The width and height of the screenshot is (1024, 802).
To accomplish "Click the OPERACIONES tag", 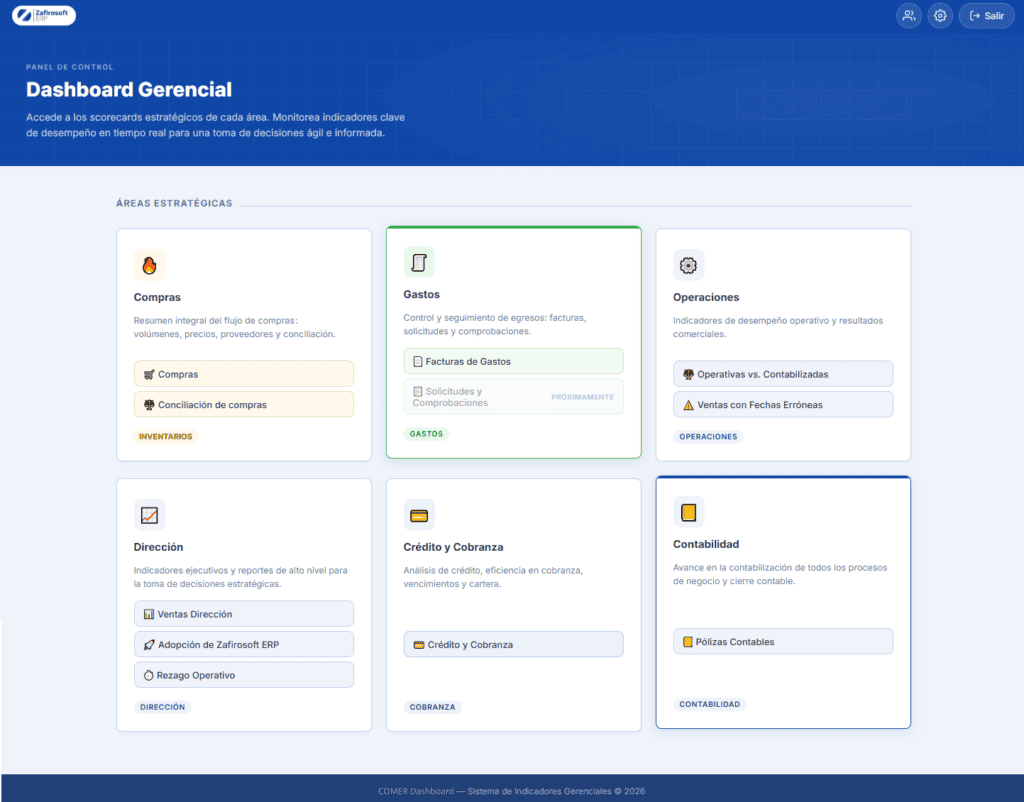I will (x=708, y=436).
